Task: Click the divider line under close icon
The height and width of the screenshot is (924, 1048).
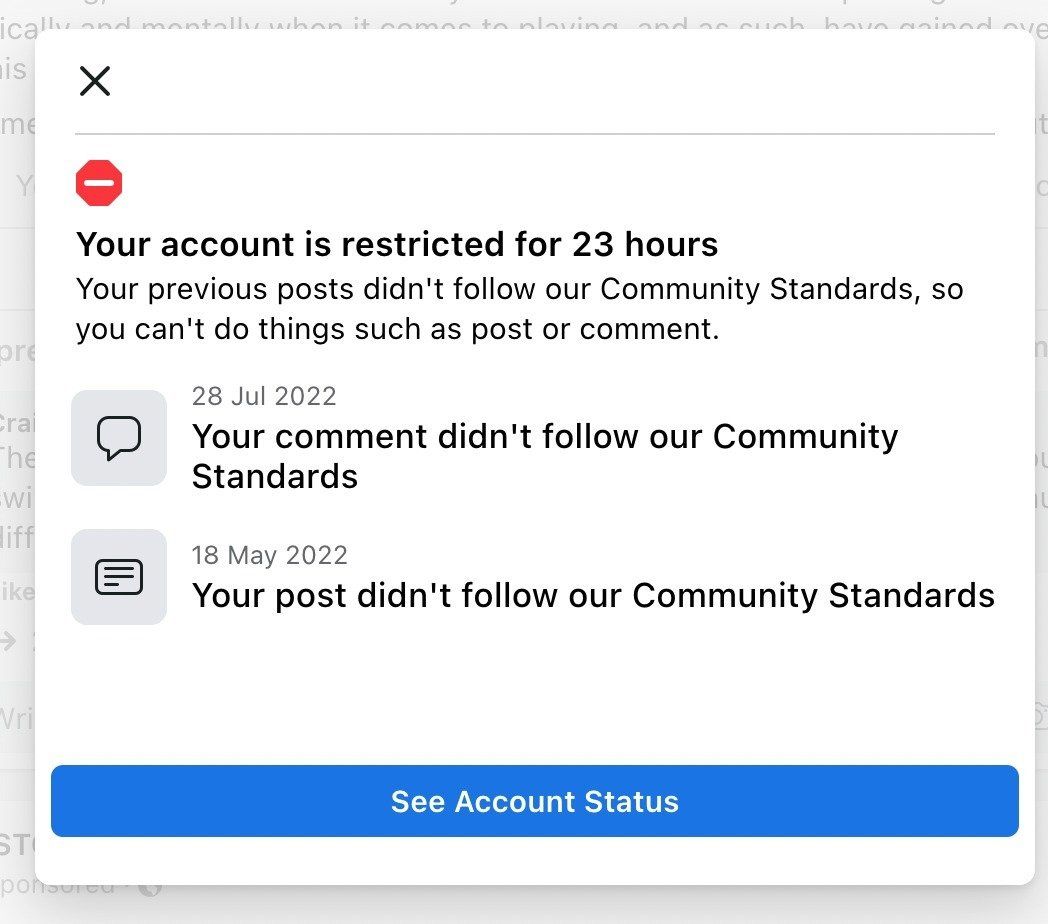Action: (x=535, y=133)
